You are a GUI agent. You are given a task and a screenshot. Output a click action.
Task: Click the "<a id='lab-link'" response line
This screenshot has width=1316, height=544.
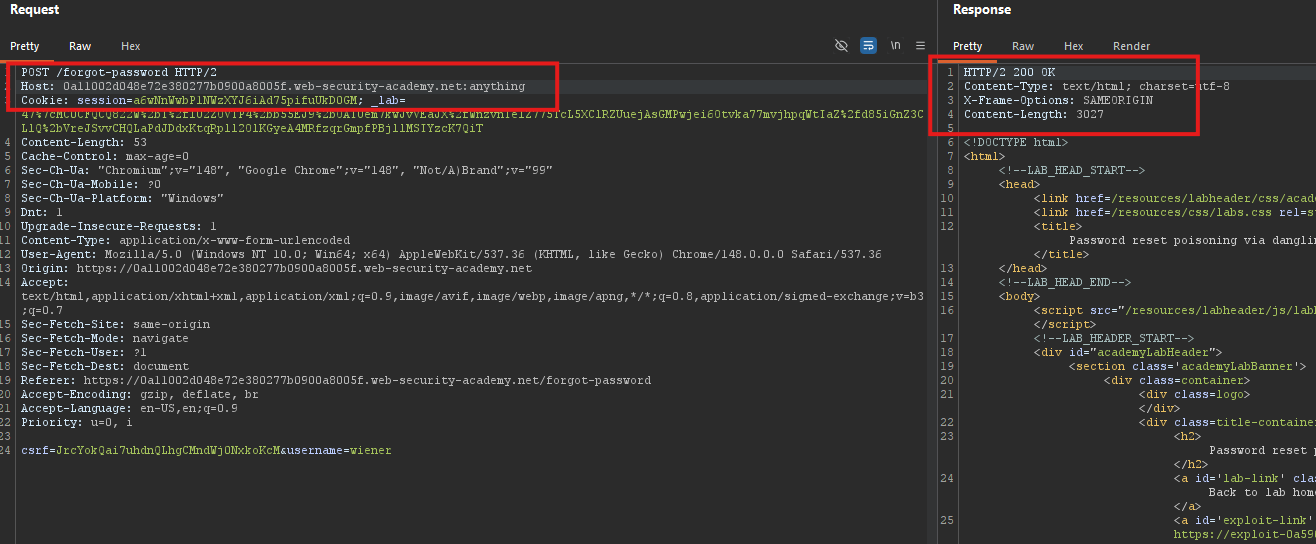[1245, 479]
